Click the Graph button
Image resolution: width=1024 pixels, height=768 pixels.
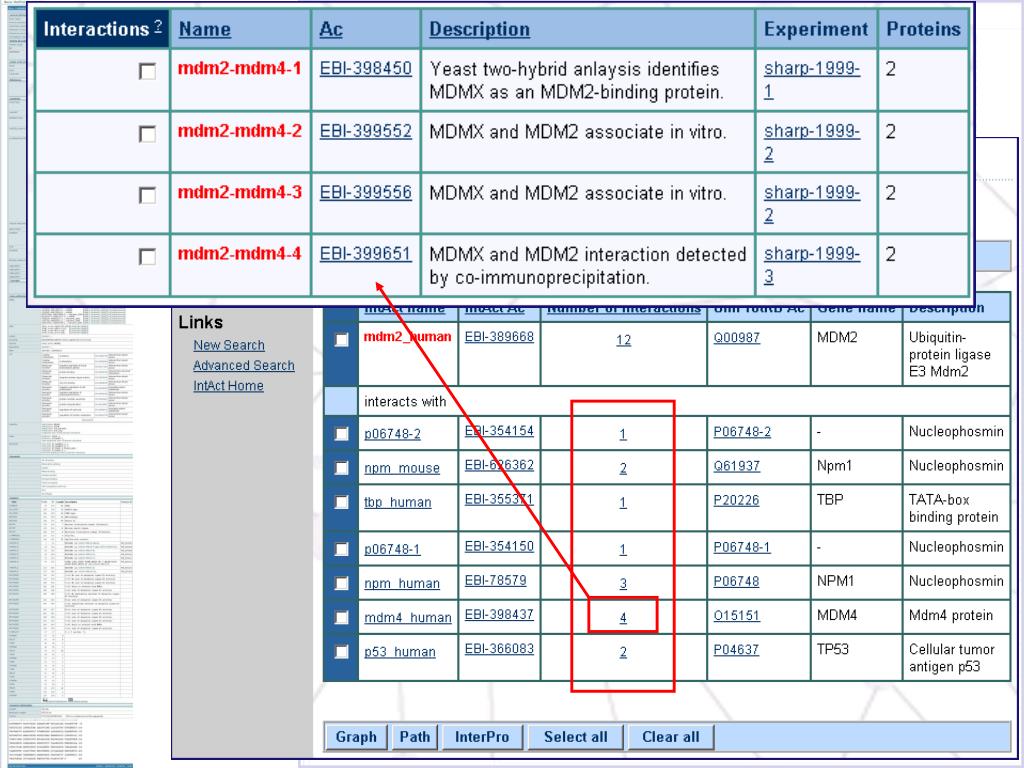coord(356,737)
